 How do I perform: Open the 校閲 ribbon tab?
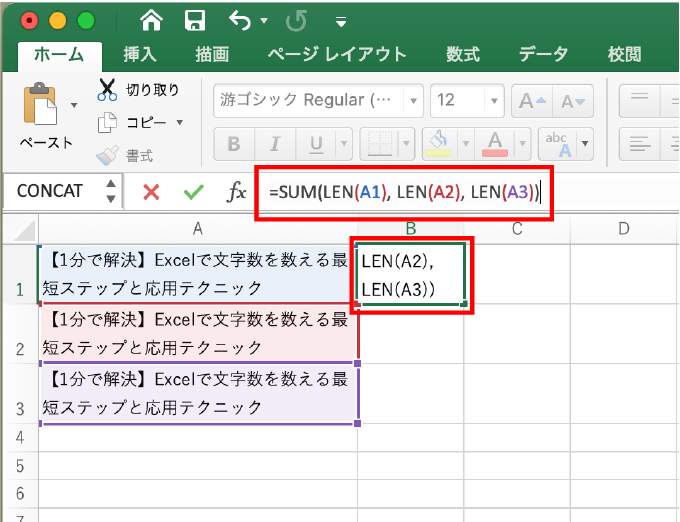click(x=624, y=55)
